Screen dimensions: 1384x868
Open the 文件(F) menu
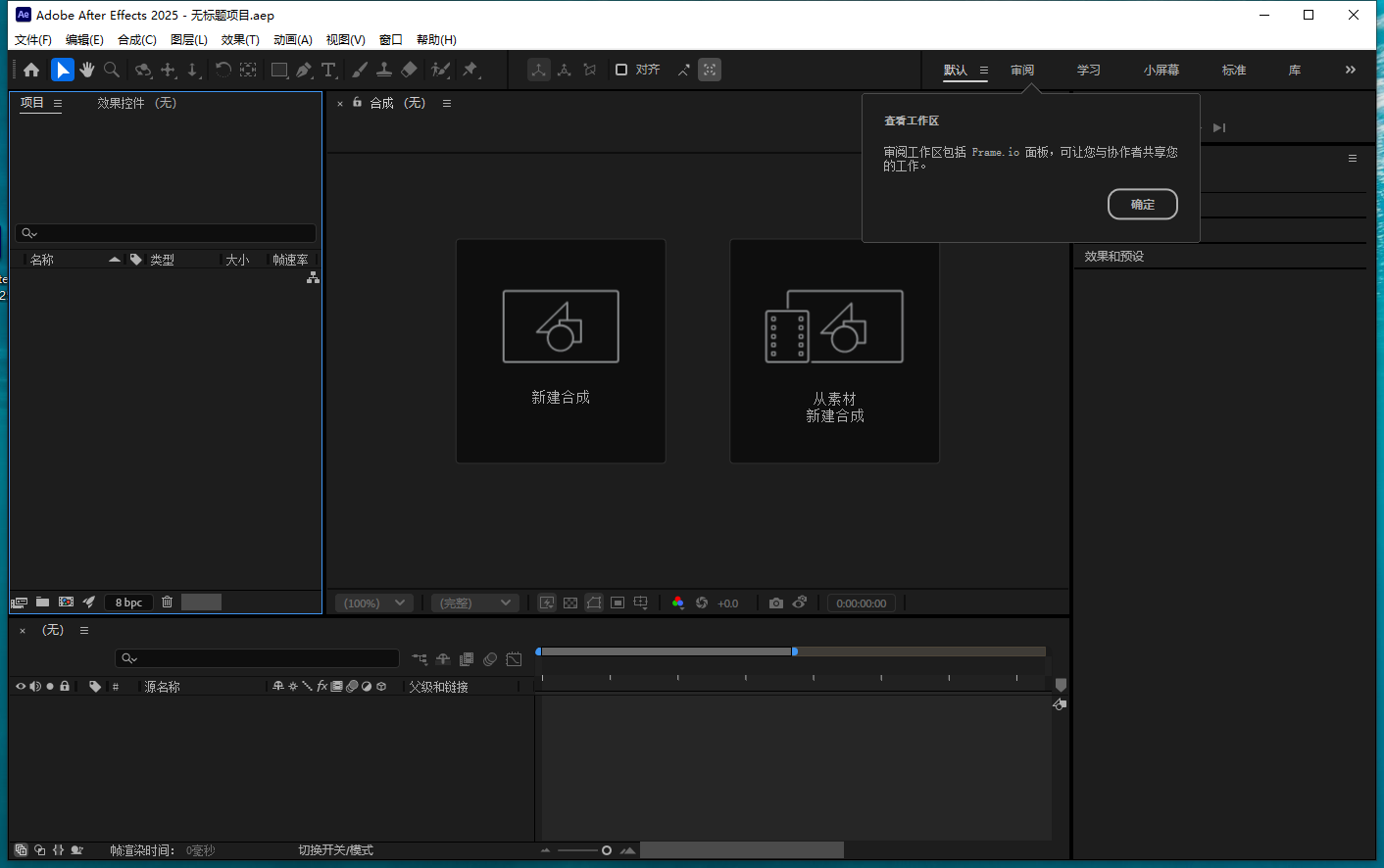[x=33, y=40]
